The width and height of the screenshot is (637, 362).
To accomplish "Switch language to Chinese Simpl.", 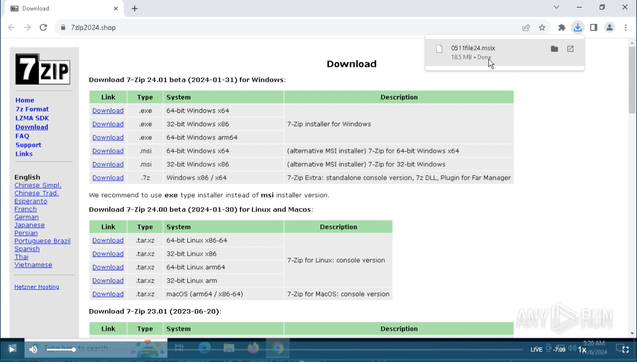I will 38,185.
